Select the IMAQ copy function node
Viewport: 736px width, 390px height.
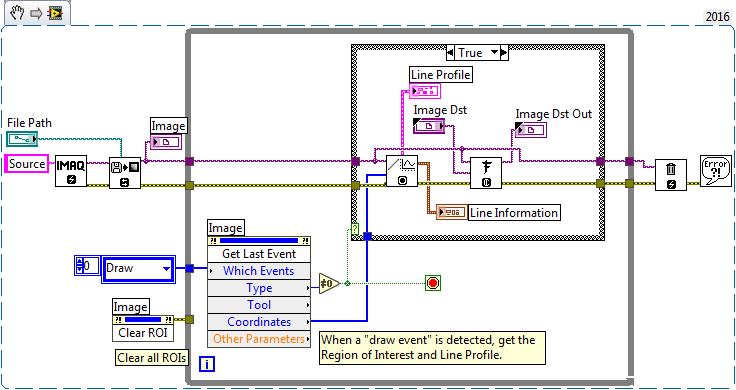[486, 173]
